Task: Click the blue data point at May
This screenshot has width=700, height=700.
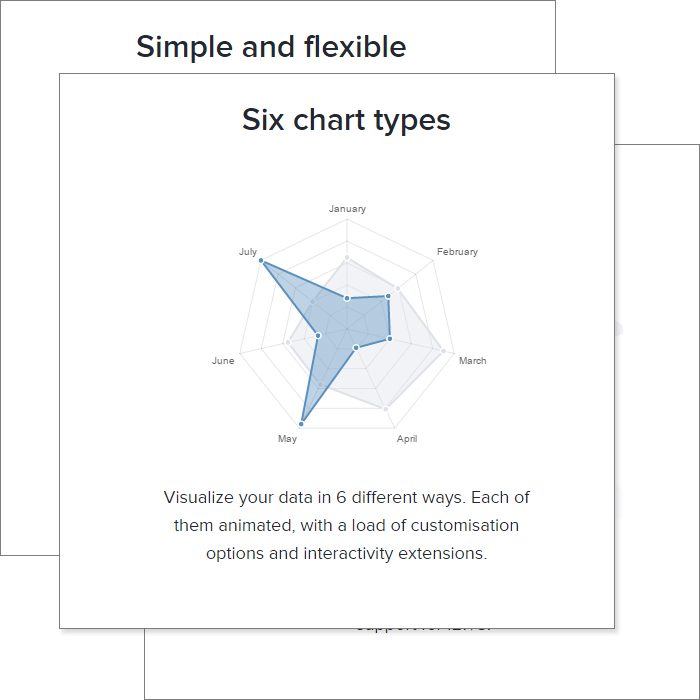Action: click(x=301, y=424)
